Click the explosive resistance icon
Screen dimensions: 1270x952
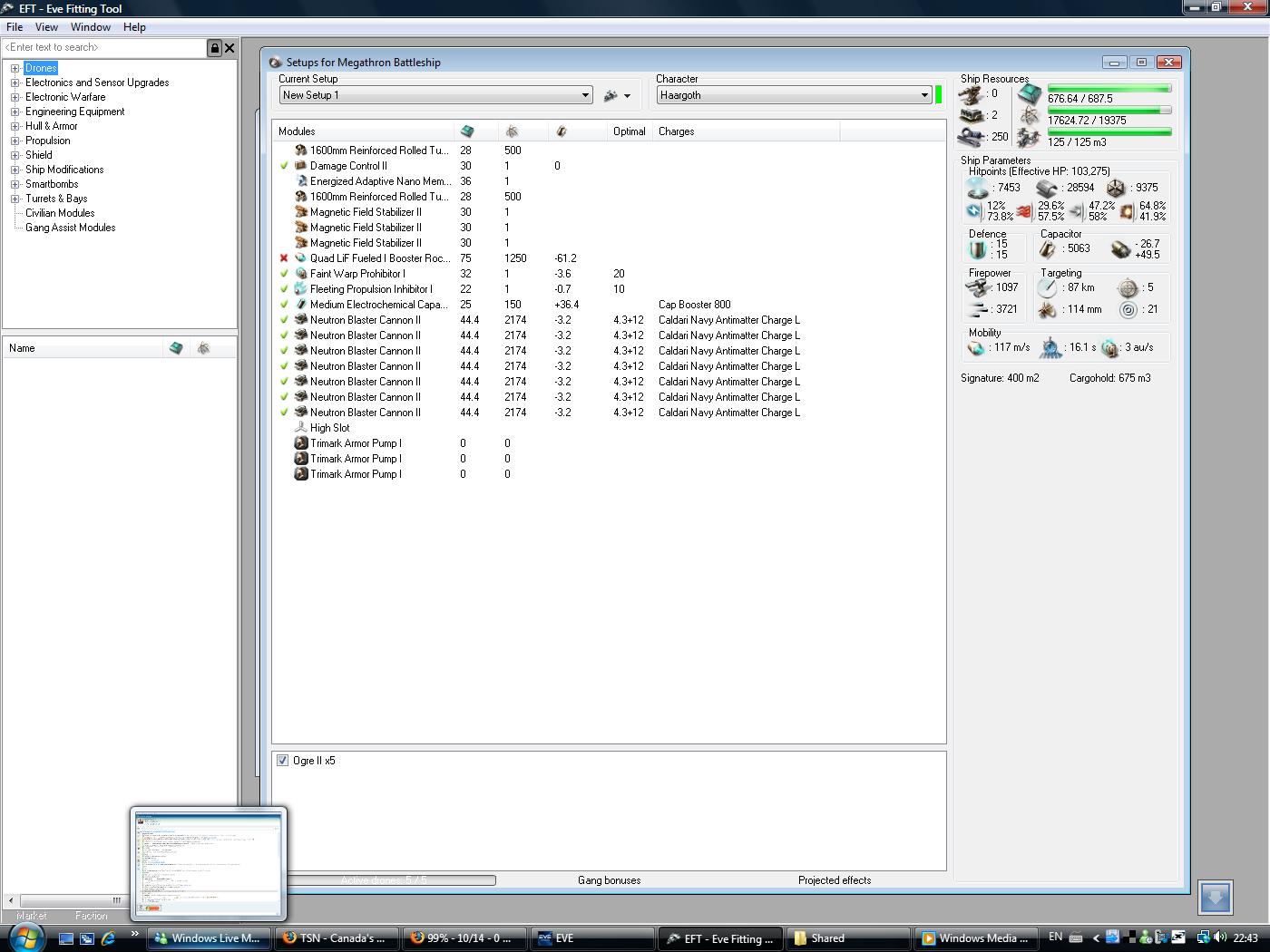tap(1128, 211)
